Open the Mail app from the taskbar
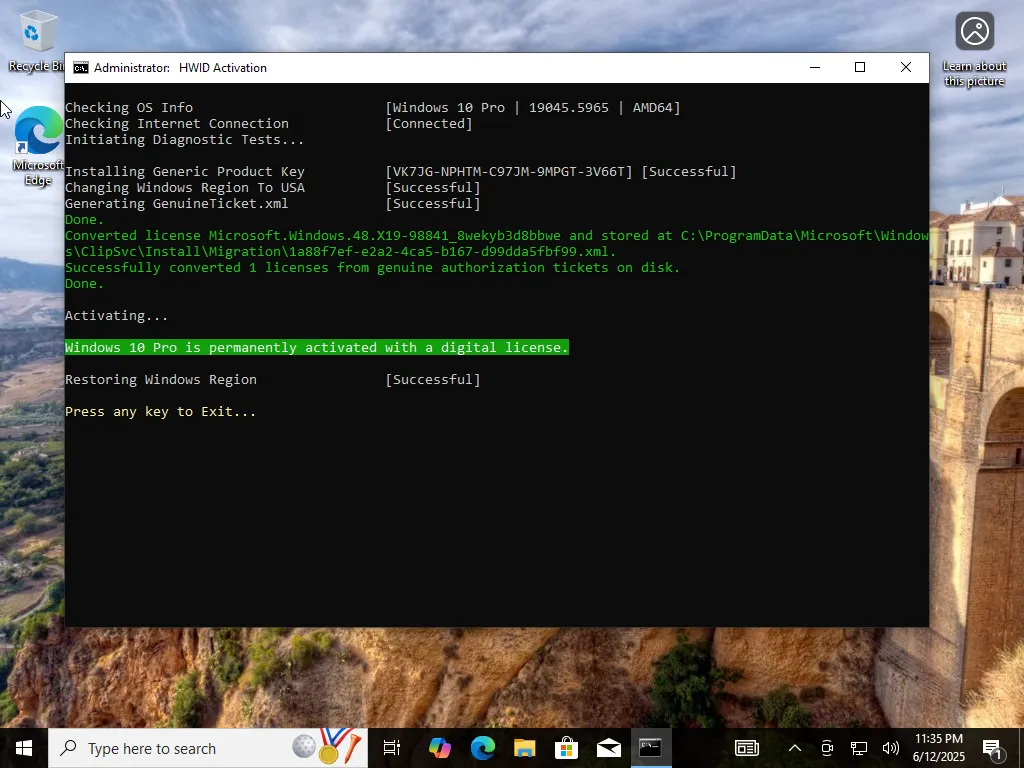This screenshot has width=1024, height=768. 609,748
